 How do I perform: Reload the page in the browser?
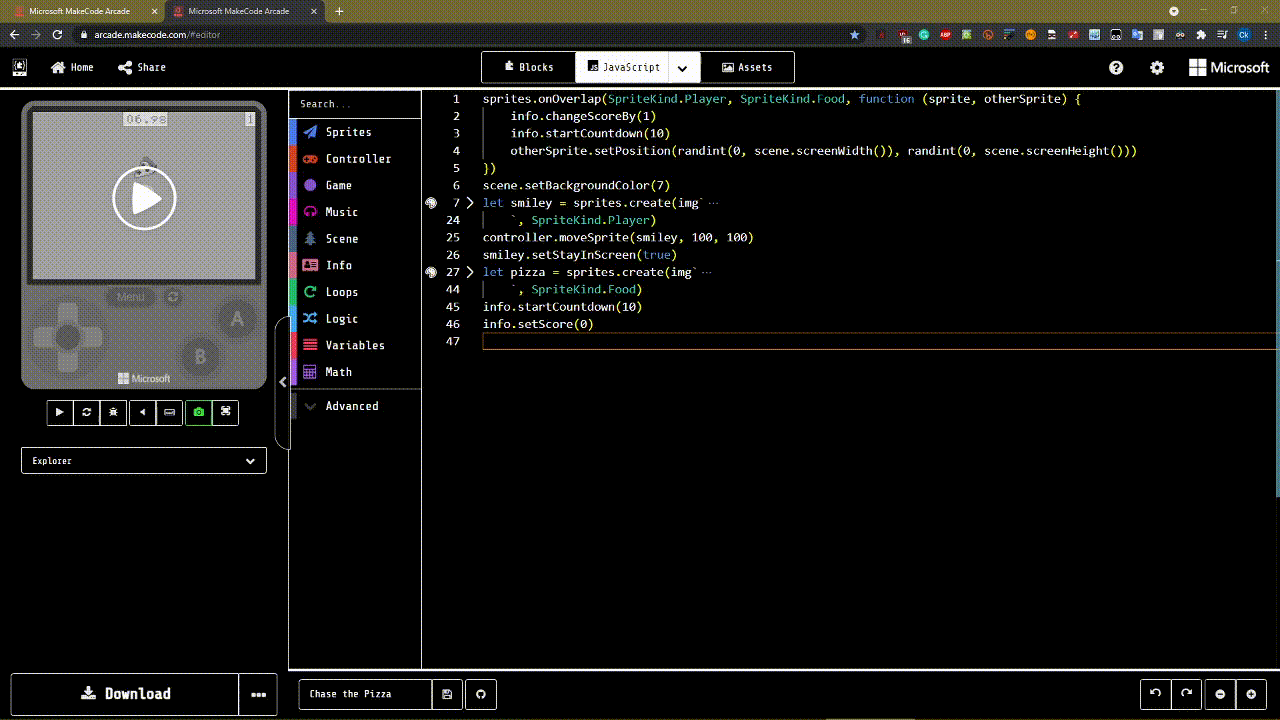tap(57, 34)
